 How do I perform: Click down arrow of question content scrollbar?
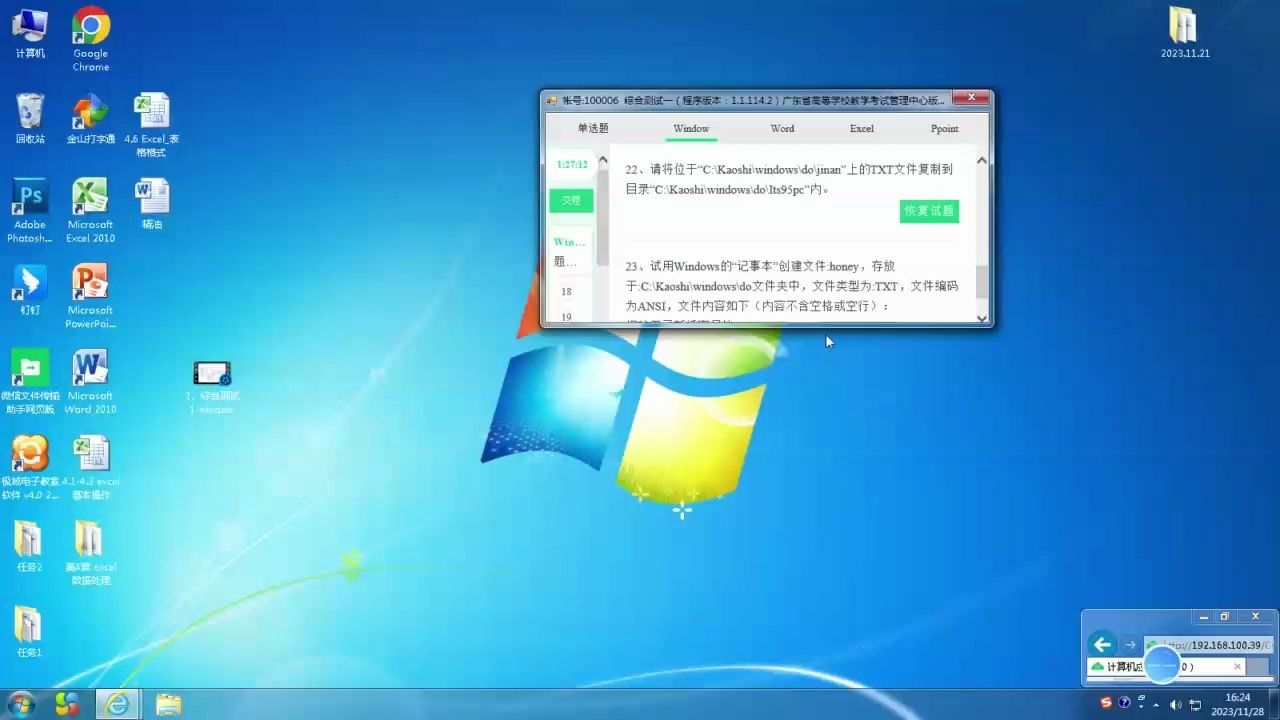click(981, 319)
